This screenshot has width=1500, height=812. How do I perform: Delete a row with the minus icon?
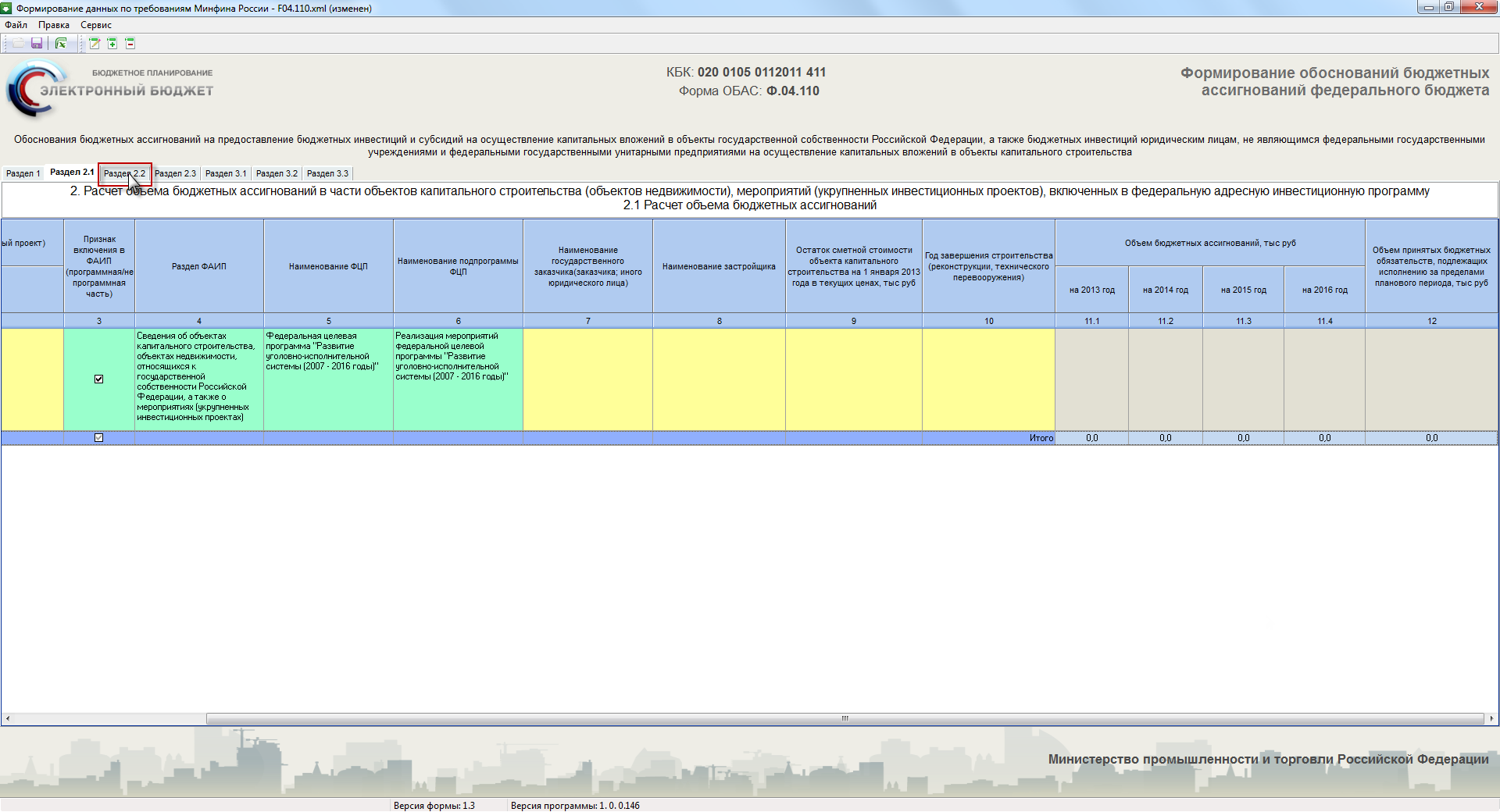pyautogui.click(x=130, y=44)
